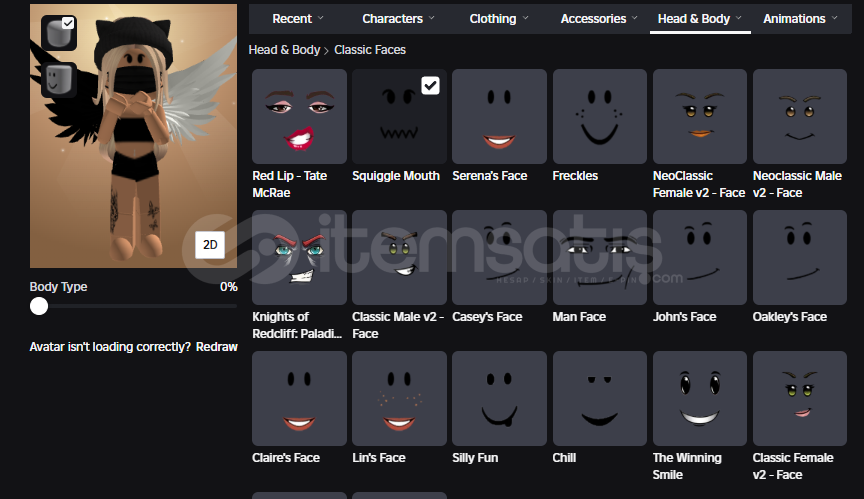Switch avatar preview to 2D
The image size is (864, 499).
click(210, 245)
